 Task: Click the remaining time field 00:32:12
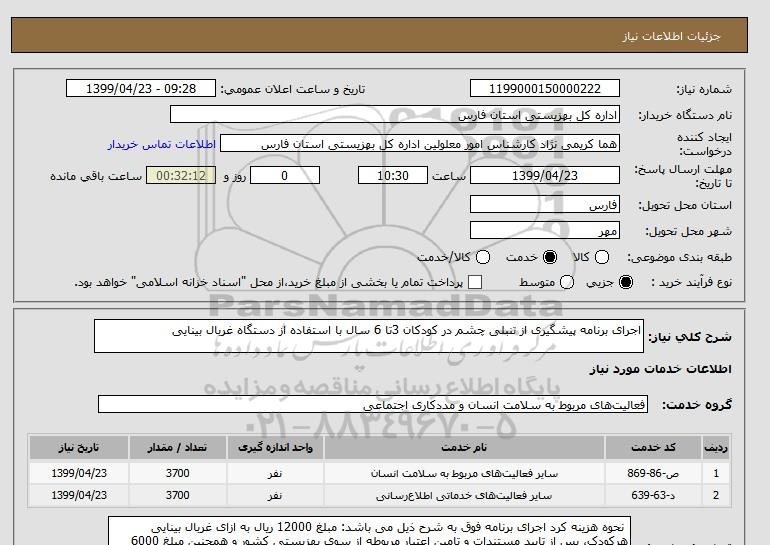(x=181, y=175)
